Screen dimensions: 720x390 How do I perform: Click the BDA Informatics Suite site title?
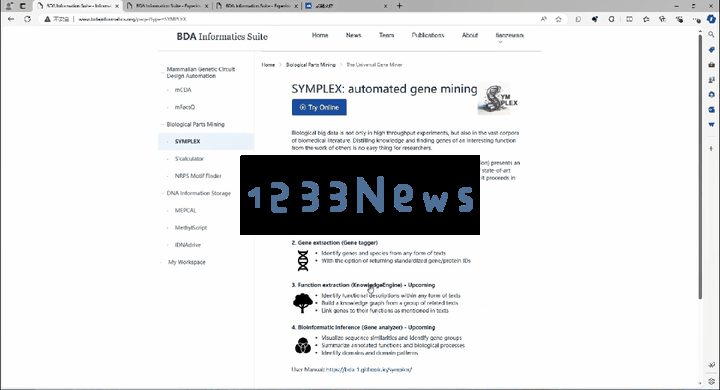pos(222,37)
